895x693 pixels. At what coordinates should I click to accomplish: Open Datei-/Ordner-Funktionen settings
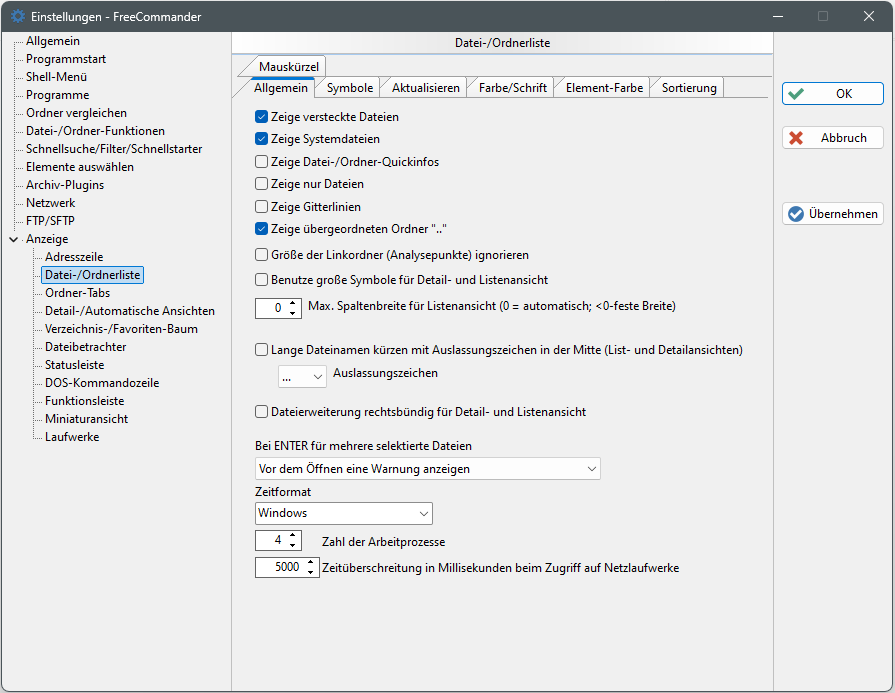point(95,131)
